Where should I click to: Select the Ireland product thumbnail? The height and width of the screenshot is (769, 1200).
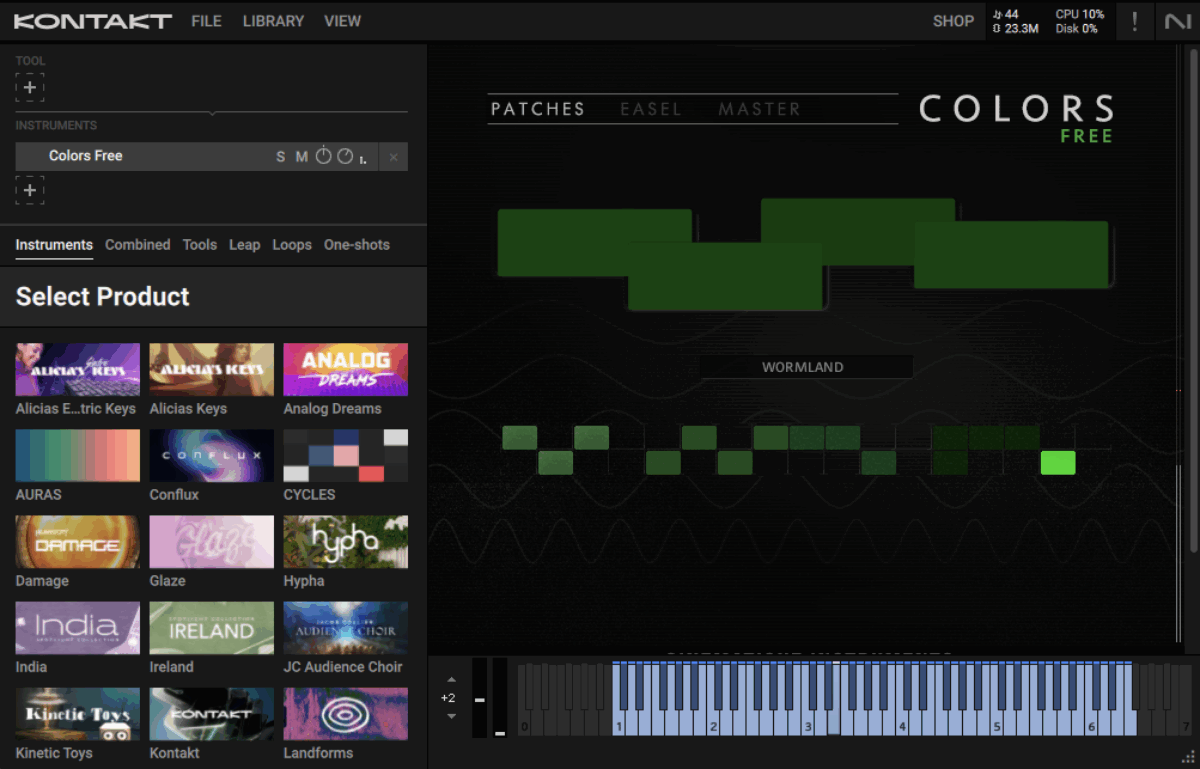[x=211, y=628]
